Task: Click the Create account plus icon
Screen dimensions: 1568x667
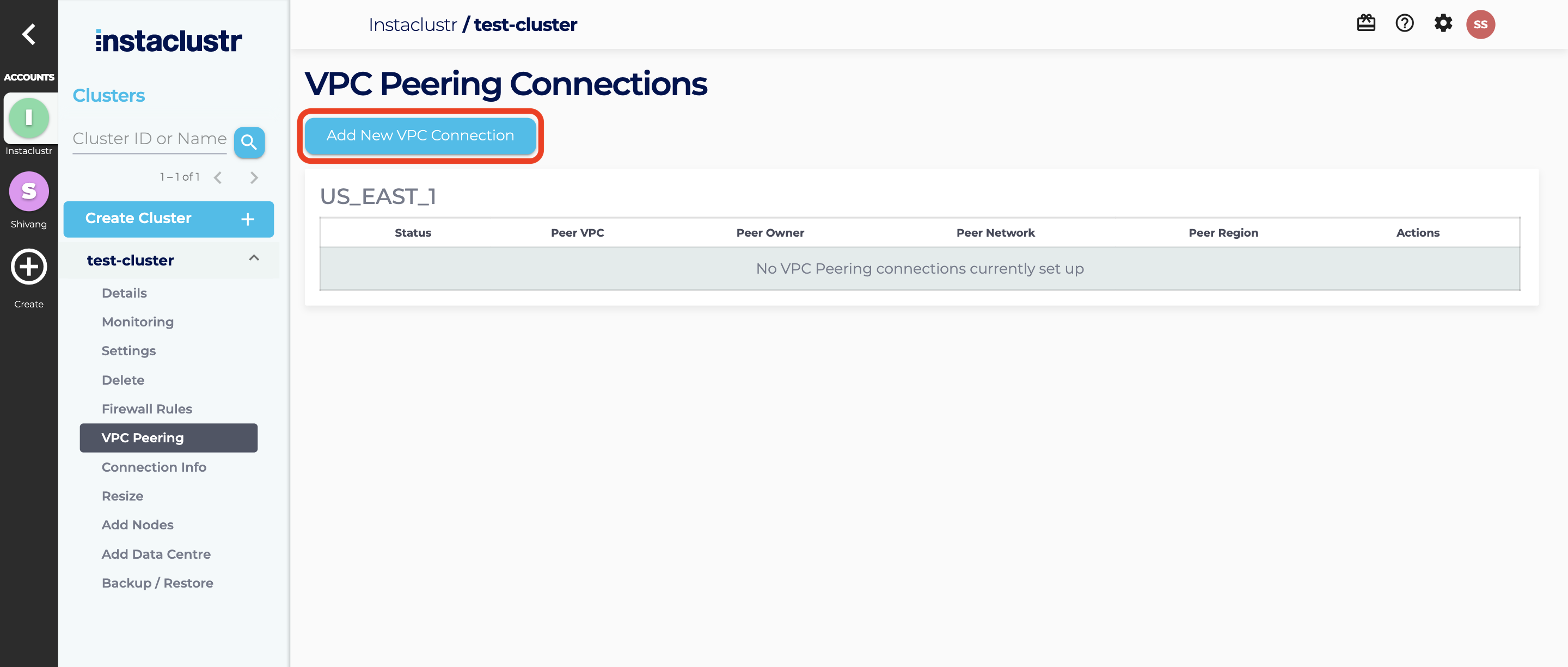Action: click(29, 267)
